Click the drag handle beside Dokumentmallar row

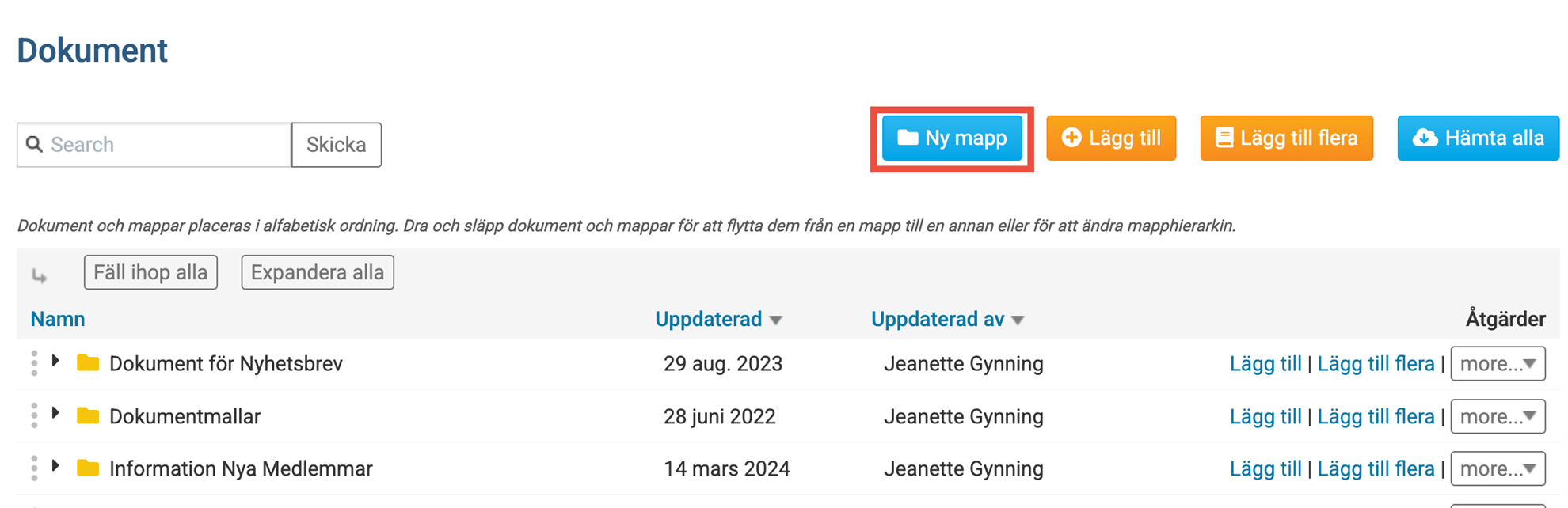coord(34,415)
